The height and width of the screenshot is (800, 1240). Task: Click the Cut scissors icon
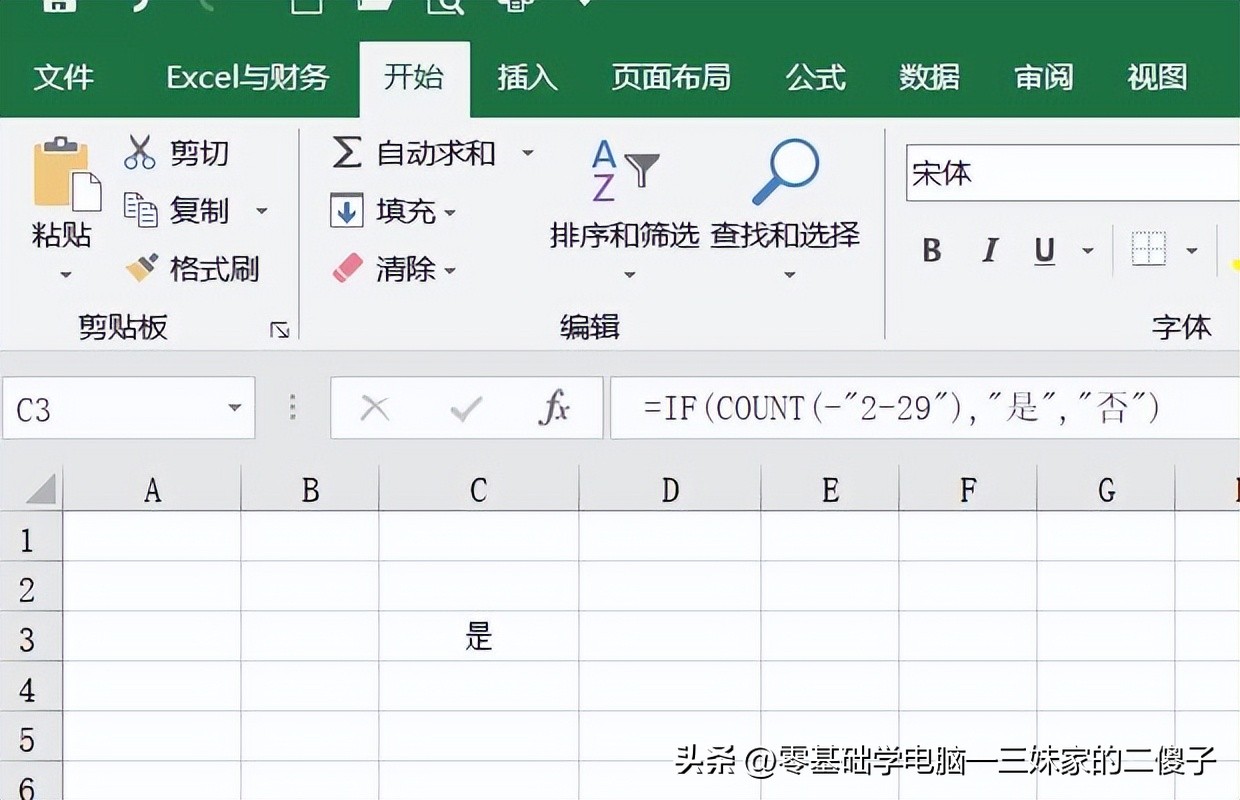[140, 152]
